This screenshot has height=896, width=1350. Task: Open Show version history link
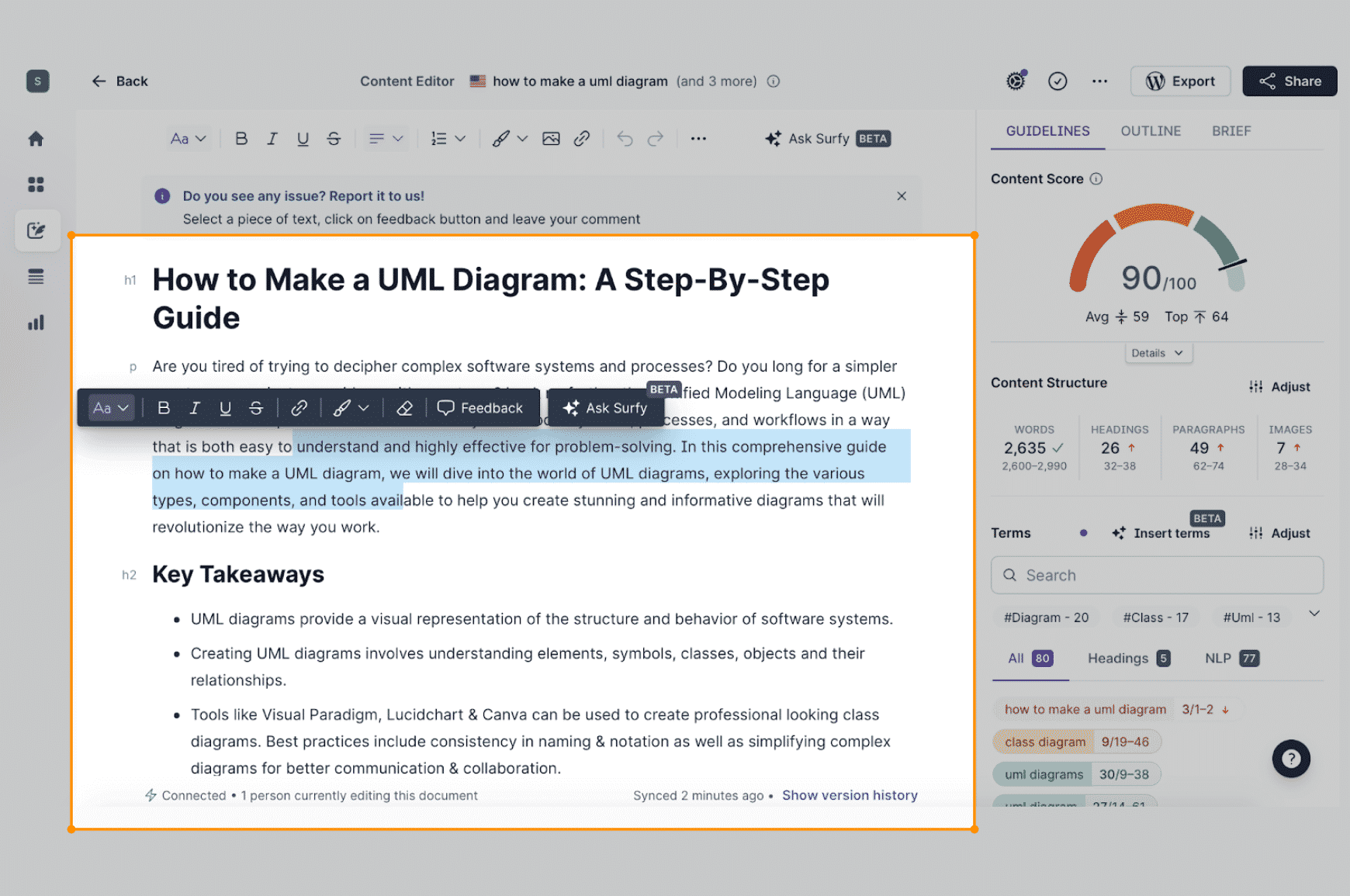click(850, 795)
